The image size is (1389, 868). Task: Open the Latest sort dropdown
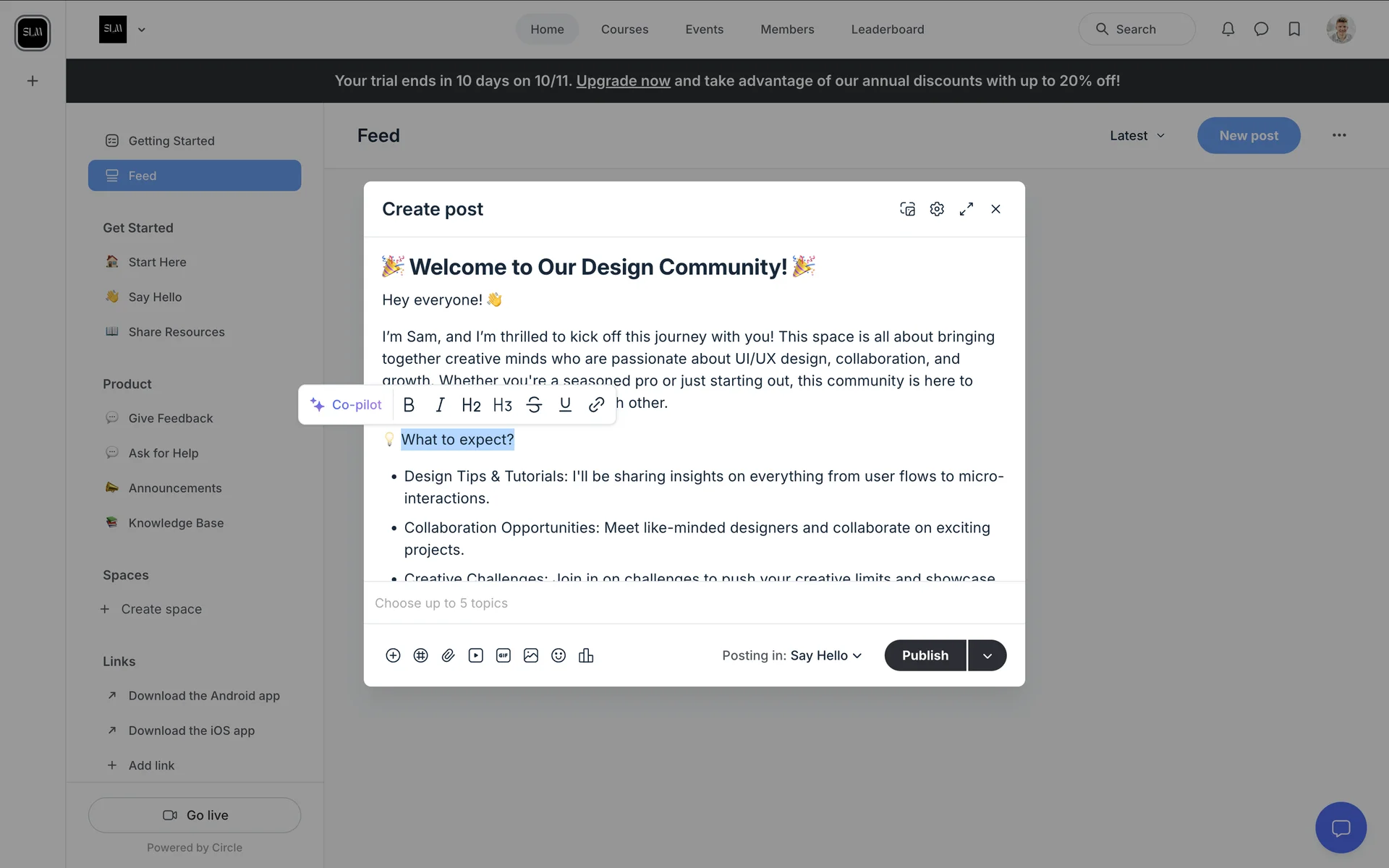1137,135
